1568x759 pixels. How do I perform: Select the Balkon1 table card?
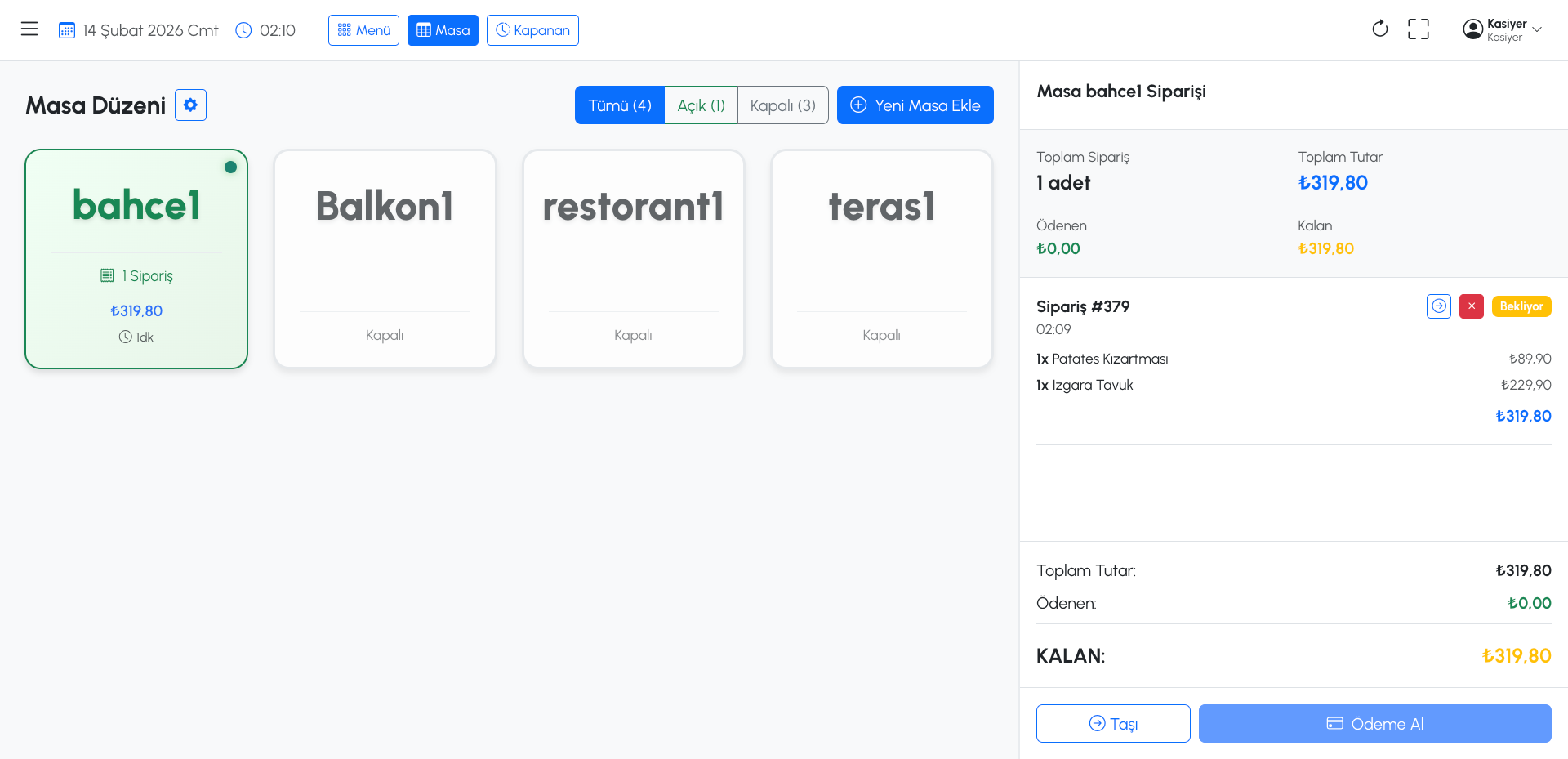[x=385, y=259]
